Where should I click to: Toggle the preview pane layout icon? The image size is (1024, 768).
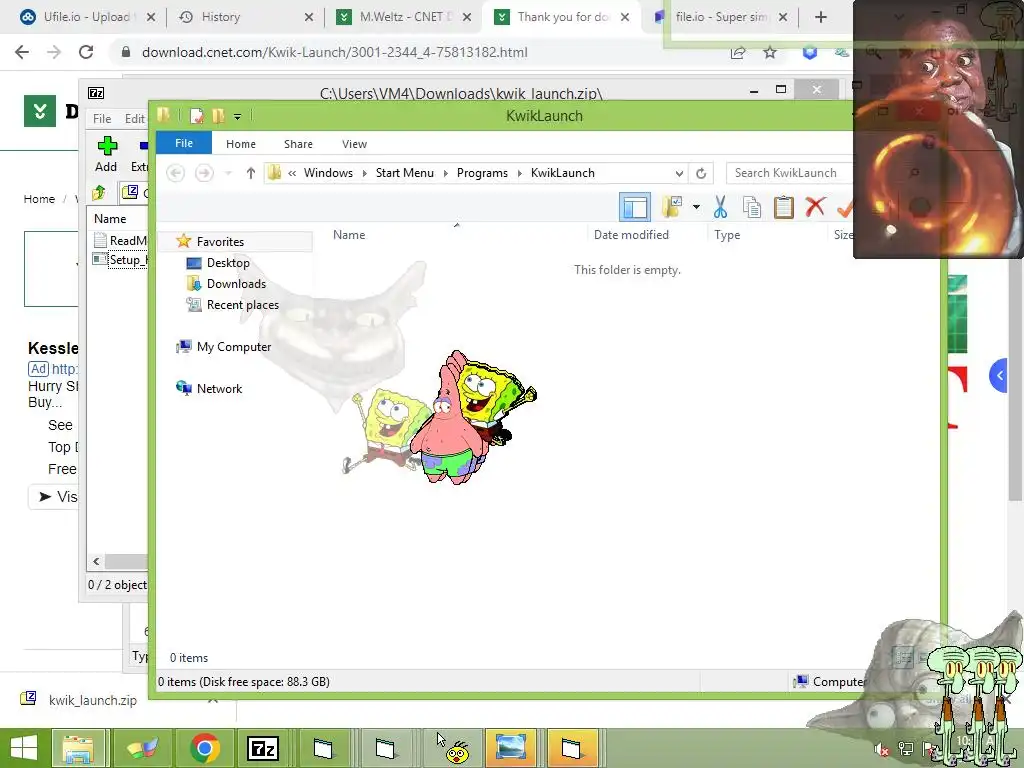click(x=635, y=207)
